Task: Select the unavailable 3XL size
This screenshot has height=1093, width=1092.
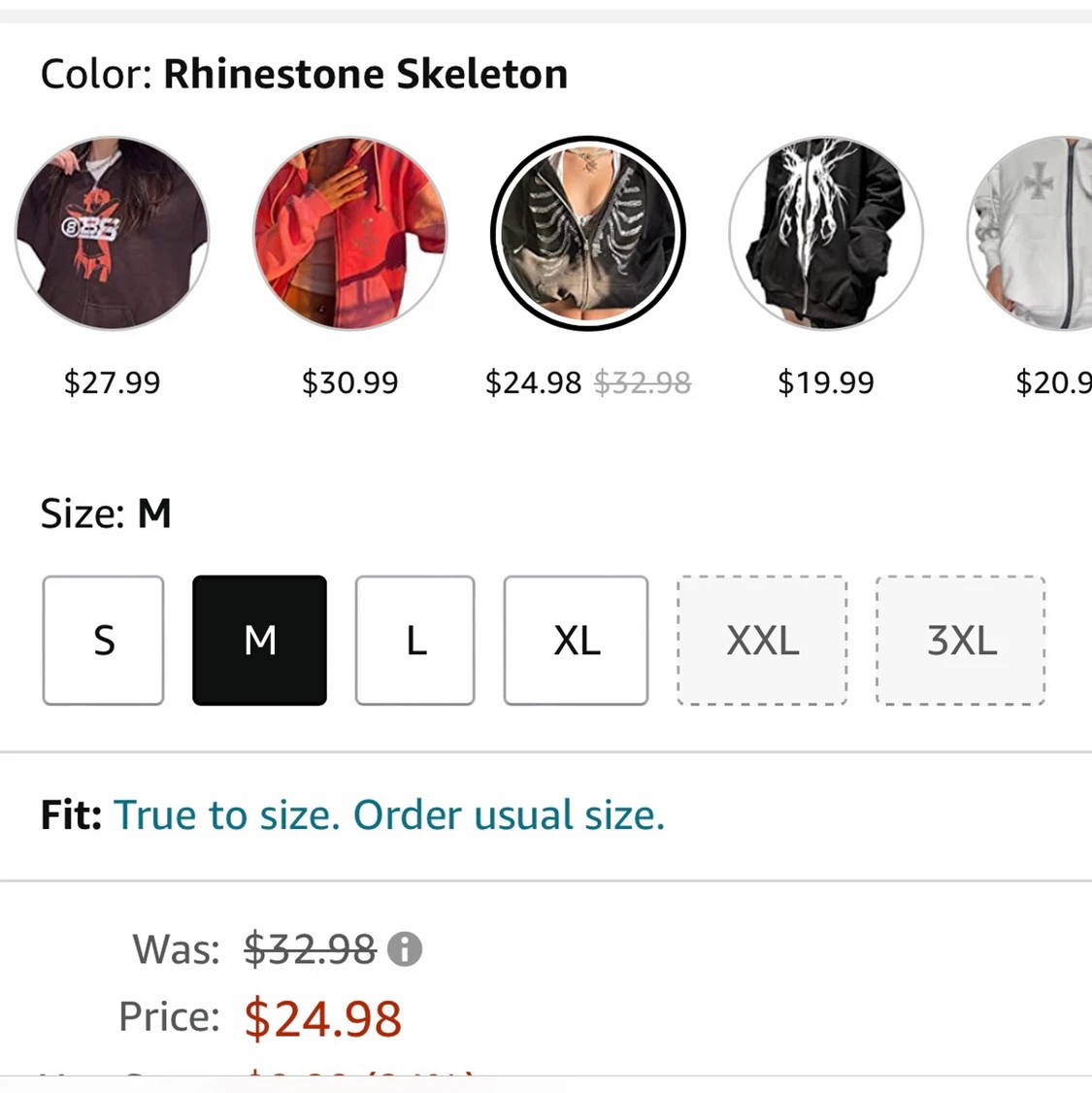Action: [961, 641]
